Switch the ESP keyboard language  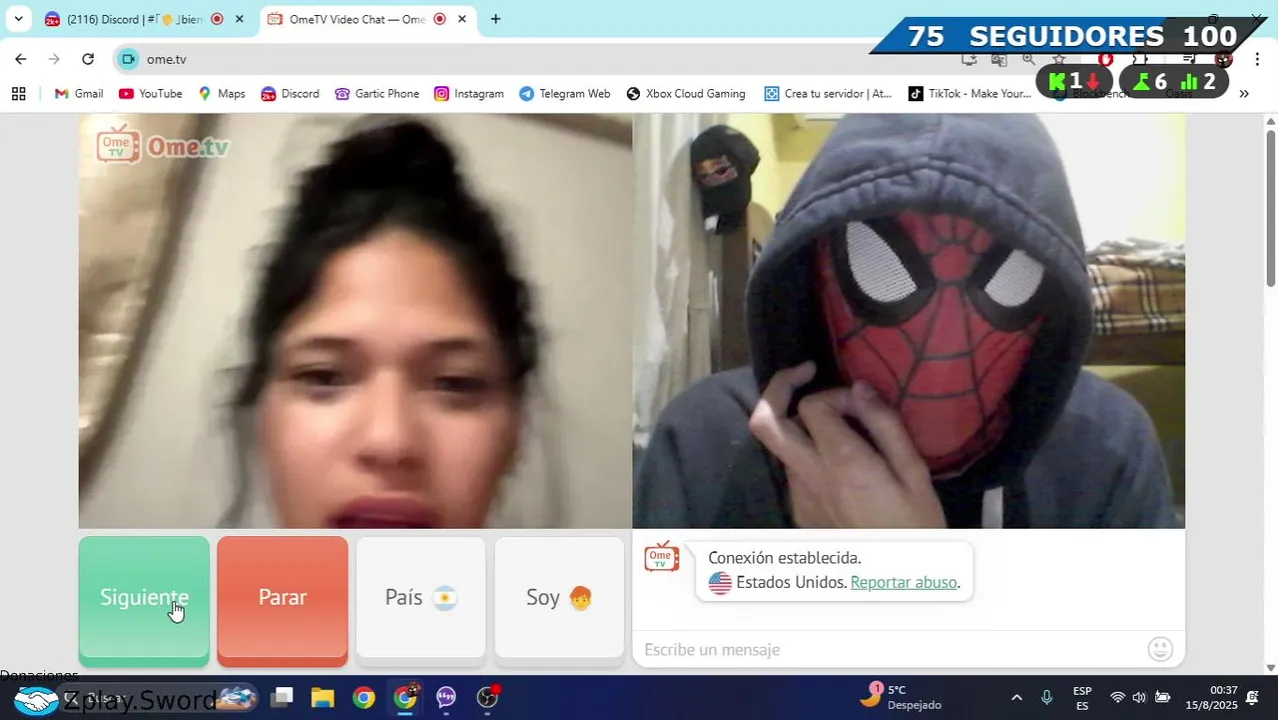pos(1082,697)
